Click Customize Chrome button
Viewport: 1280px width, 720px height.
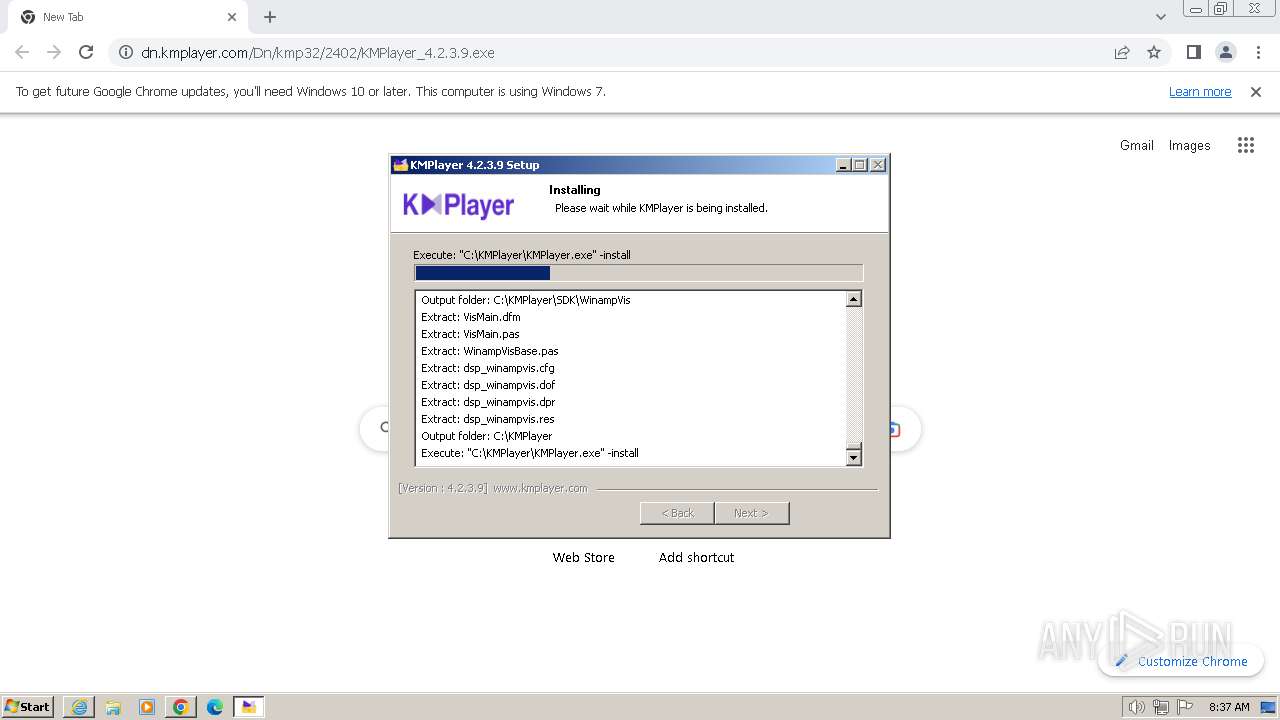coord(1181,661)
